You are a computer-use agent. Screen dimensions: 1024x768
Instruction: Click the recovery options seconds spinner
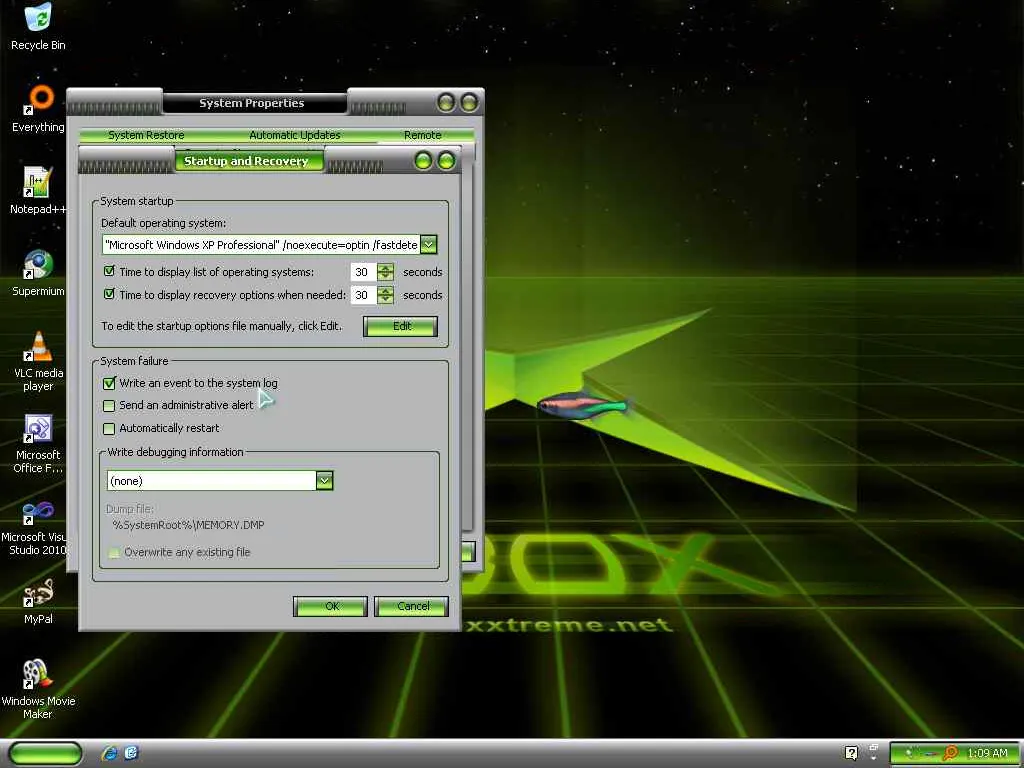point(385,295)
